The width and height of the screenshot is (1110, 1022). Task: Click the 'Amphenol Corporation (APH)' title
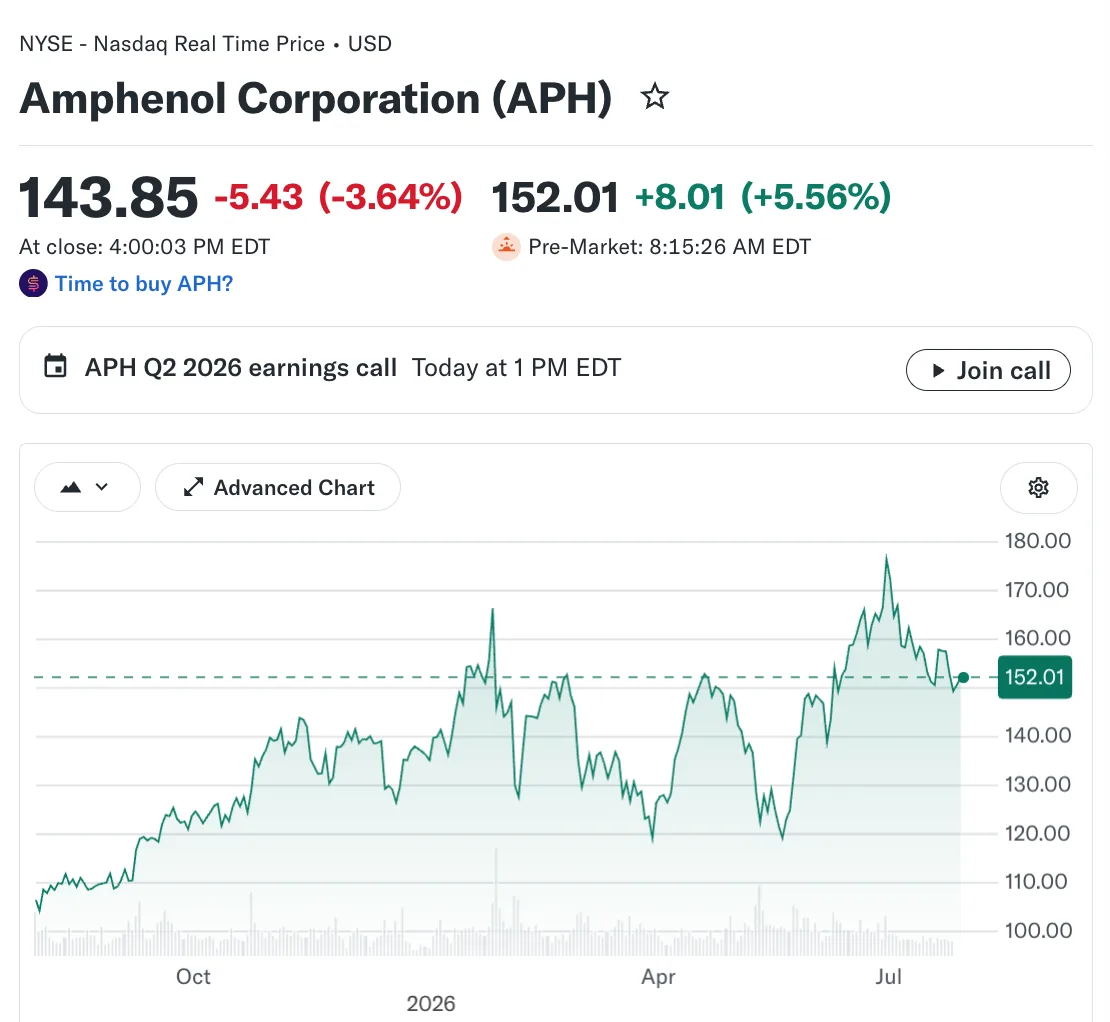tap(316, 98)
